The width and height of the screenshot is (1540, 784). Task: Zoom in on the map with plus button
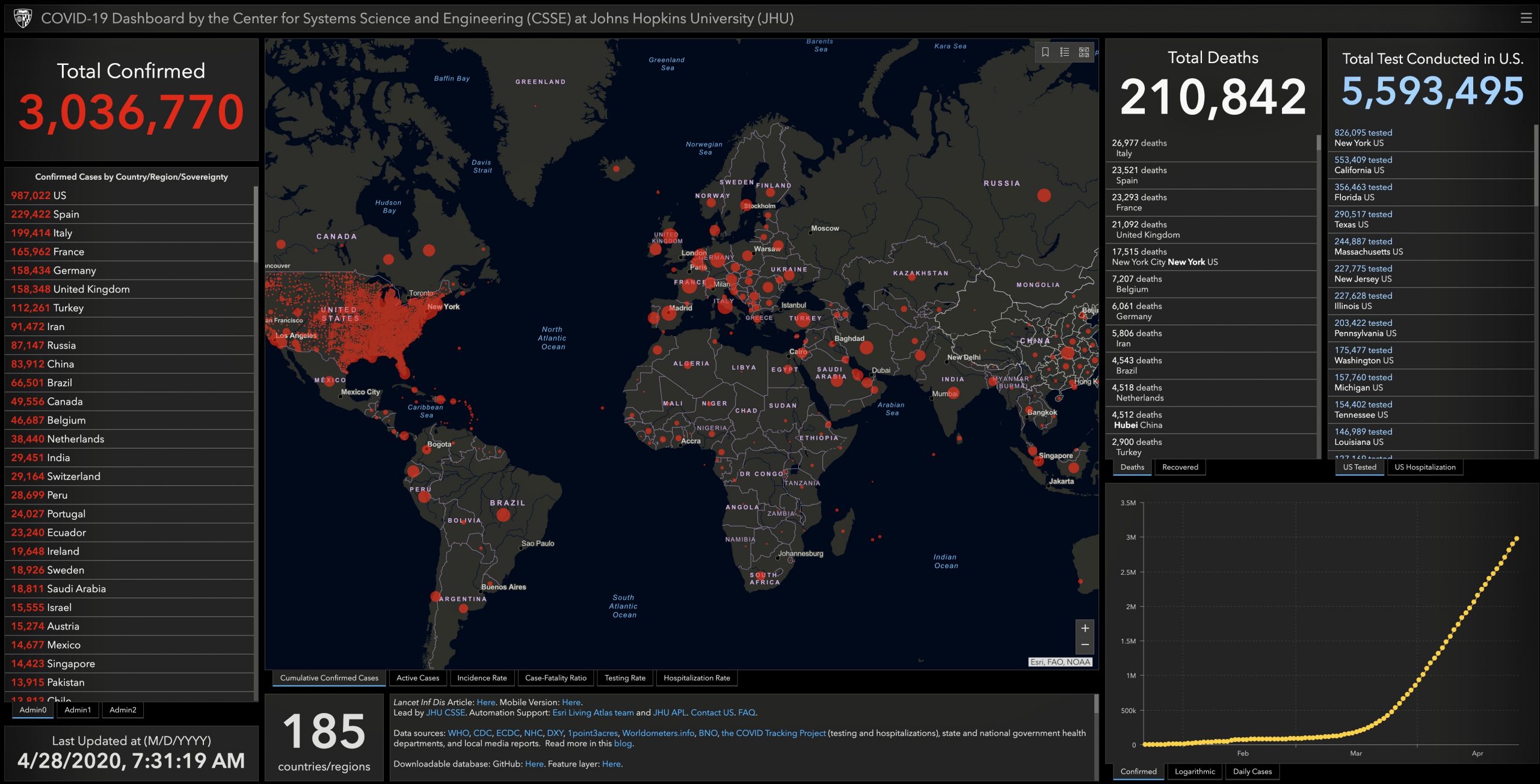[x=1085, y=628]
